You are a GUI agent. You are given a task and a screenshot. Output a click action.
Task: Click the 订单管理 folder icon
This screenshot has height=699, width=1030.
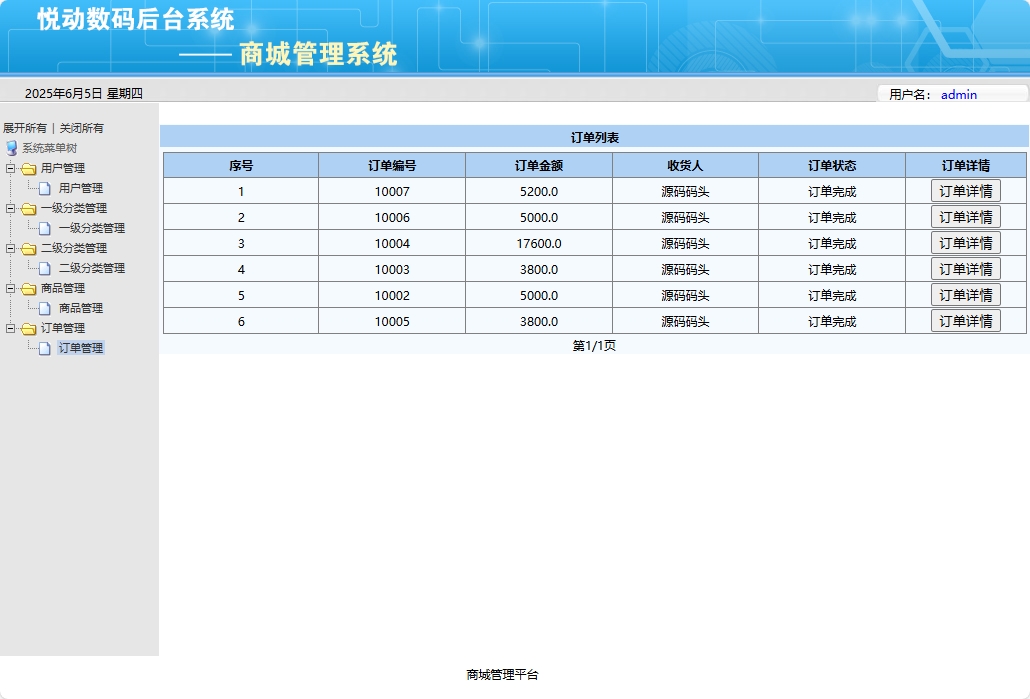pos(28,328)
